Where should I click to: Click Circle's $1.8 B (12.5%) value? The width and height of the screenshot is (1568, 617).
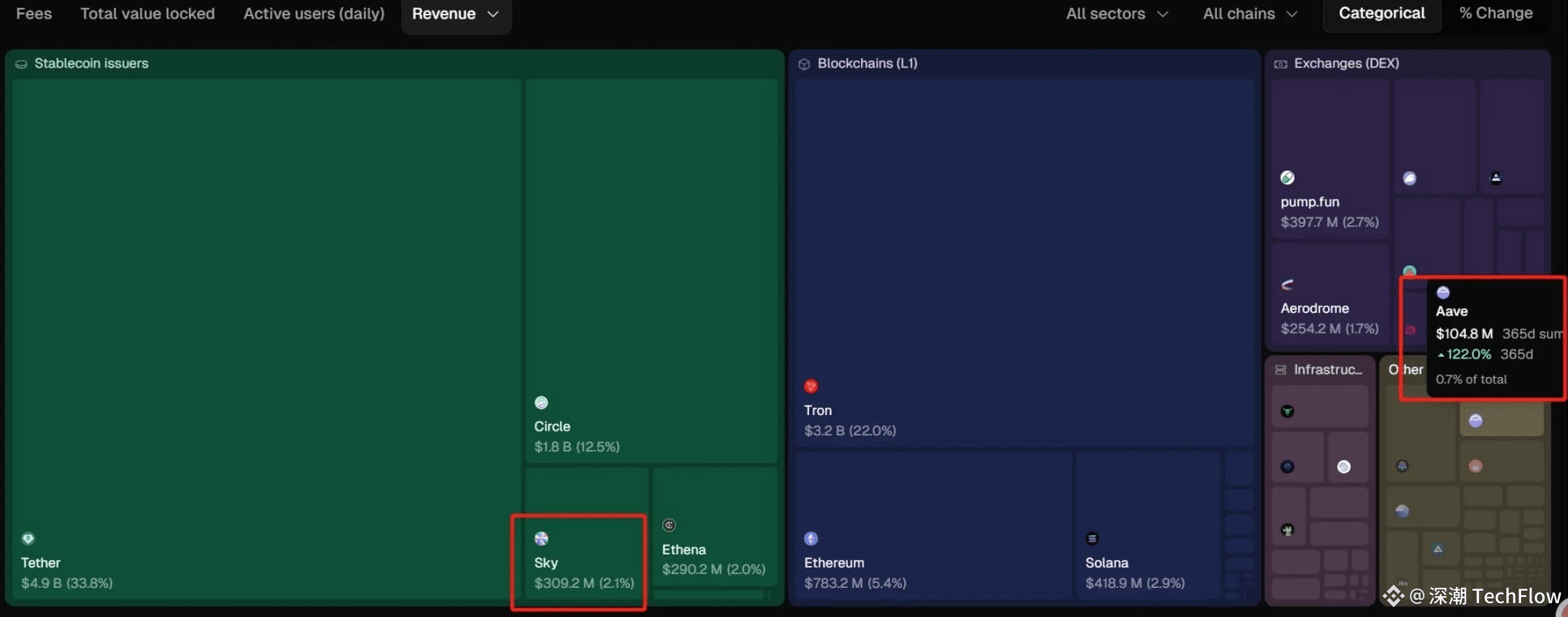click(x=577, y=447)
